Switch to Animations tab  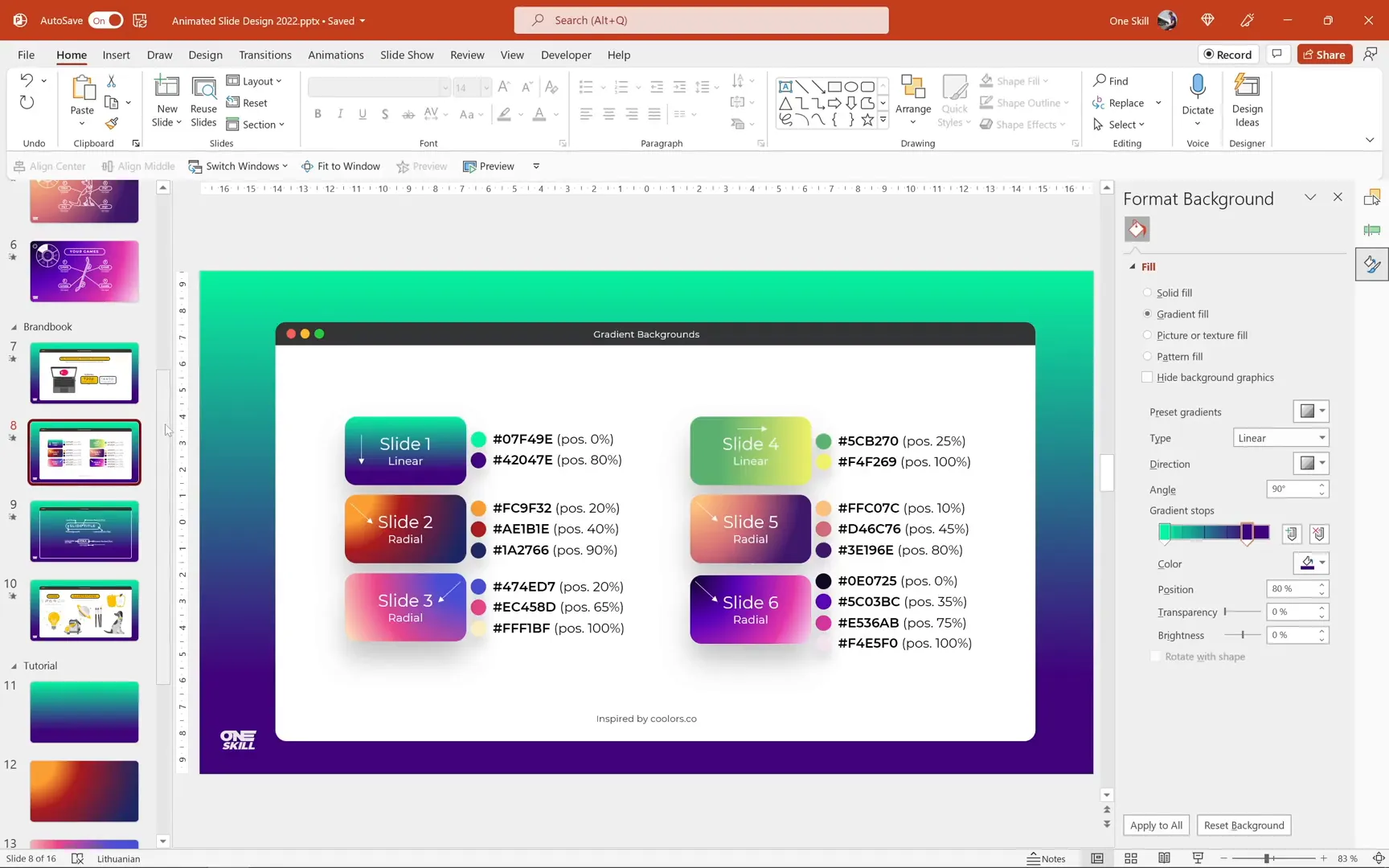tap(335, 55)
